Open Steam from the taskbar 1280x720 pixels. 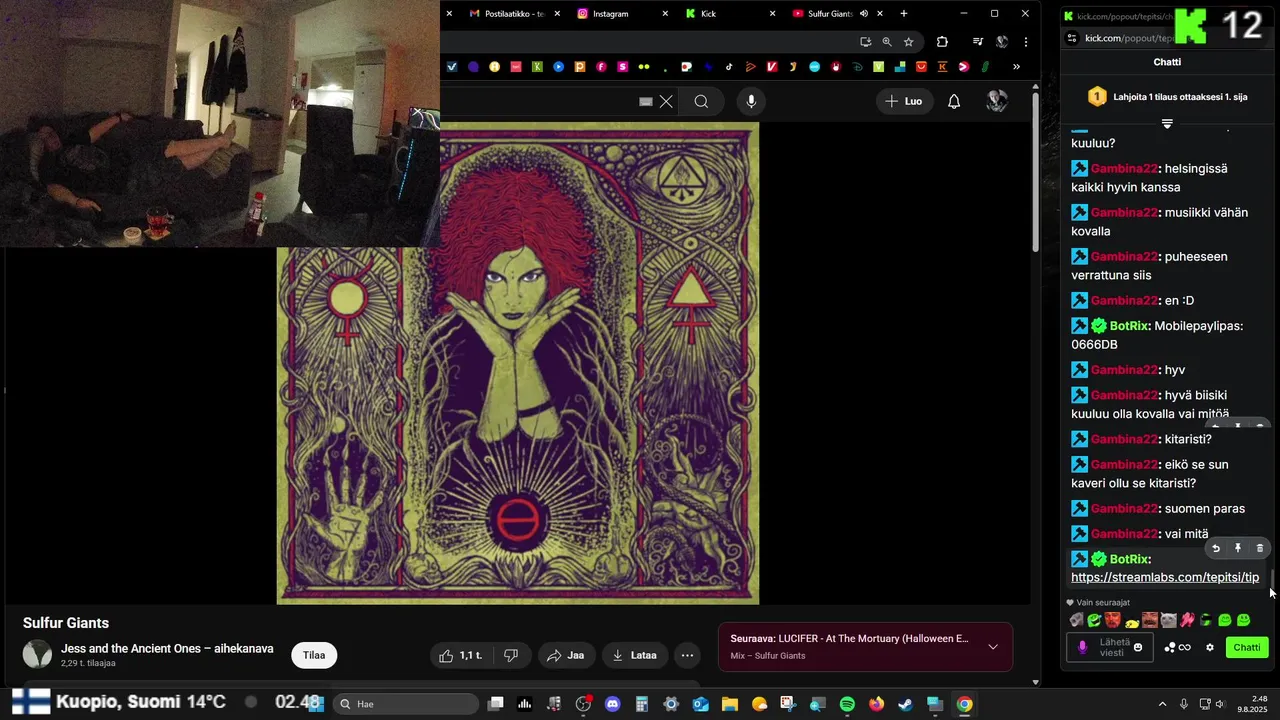[x=905, y=704]
